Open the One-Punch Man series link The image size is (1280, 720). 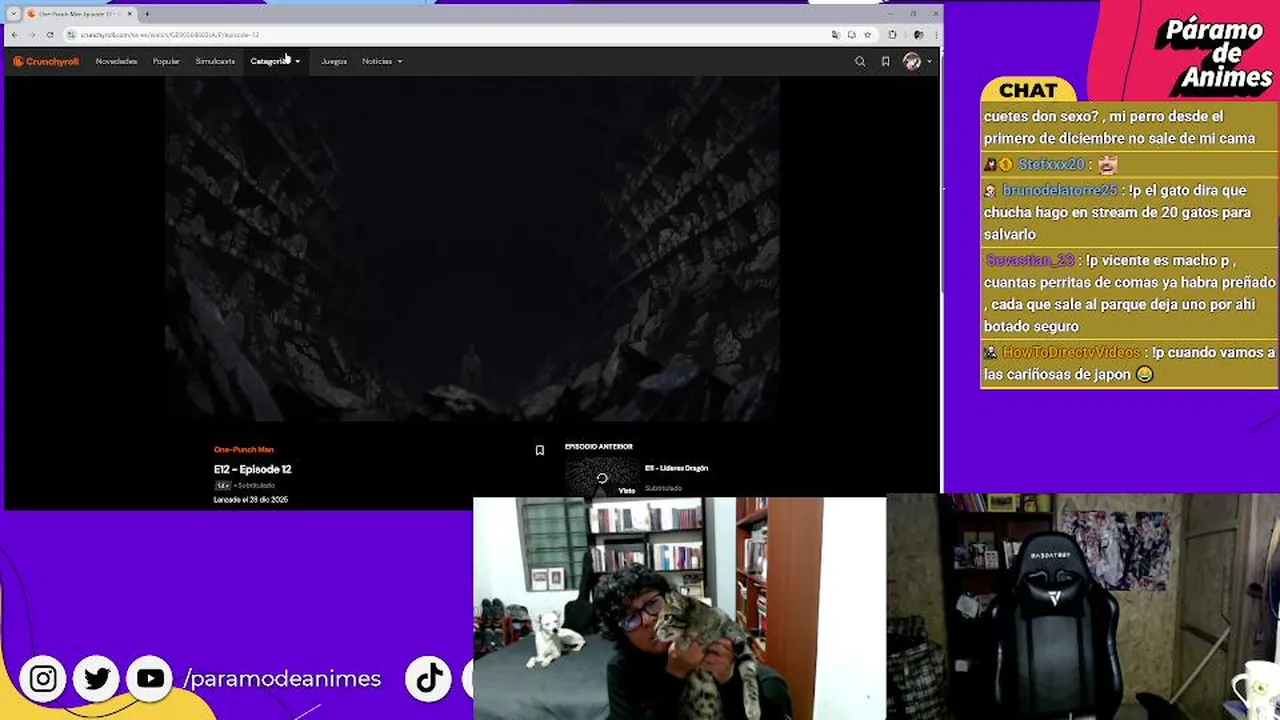click(x=243, y=449)
